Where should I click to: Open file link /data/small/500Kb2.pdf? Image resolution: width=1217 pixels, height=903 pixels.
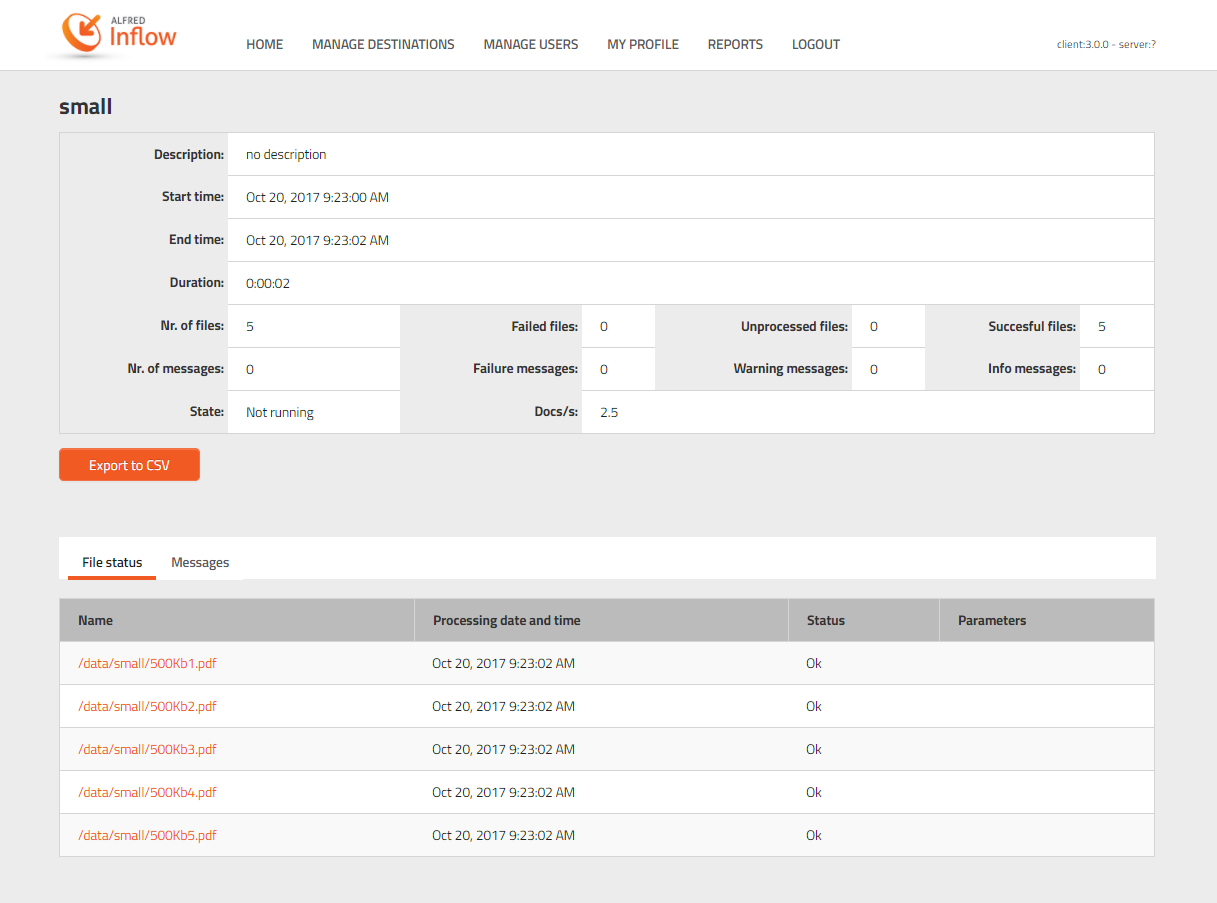coord(147,706)
